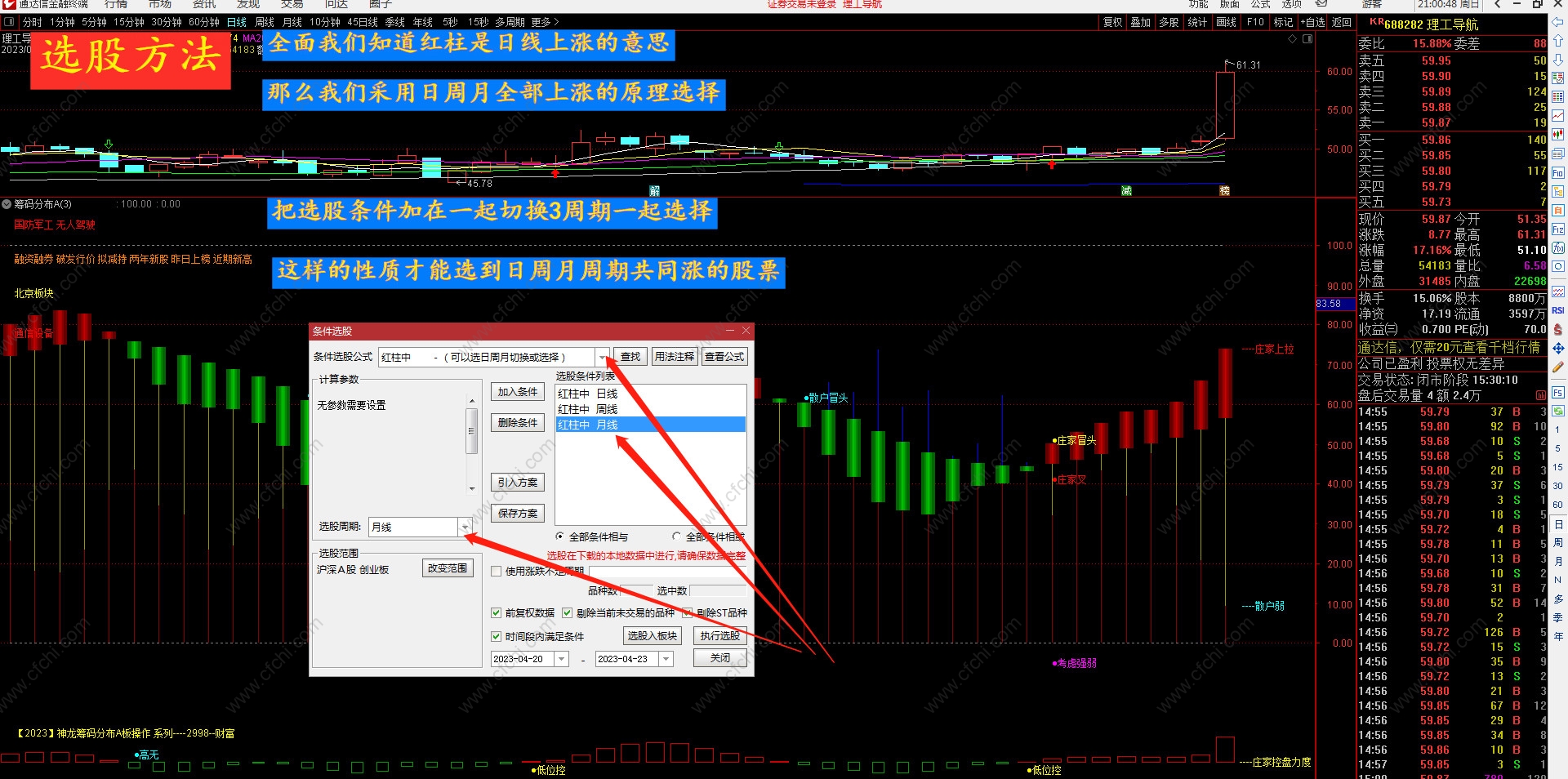1568x779 pixels.
Task: Click the colored quote grid sidebar icon
Action: tap(1558, 96)
